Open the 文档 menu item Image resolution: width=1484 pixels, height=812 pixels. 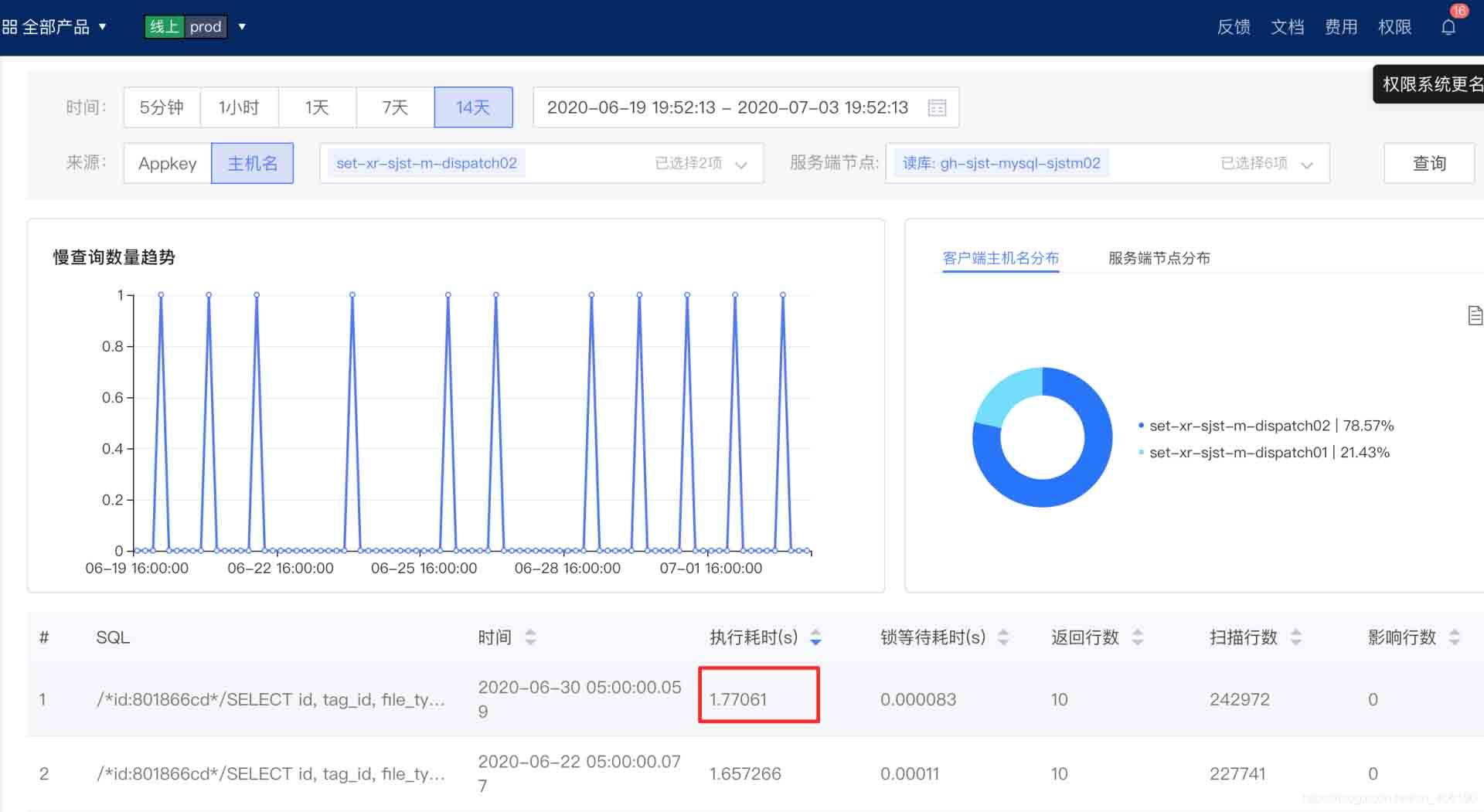tap(1287, 27)
